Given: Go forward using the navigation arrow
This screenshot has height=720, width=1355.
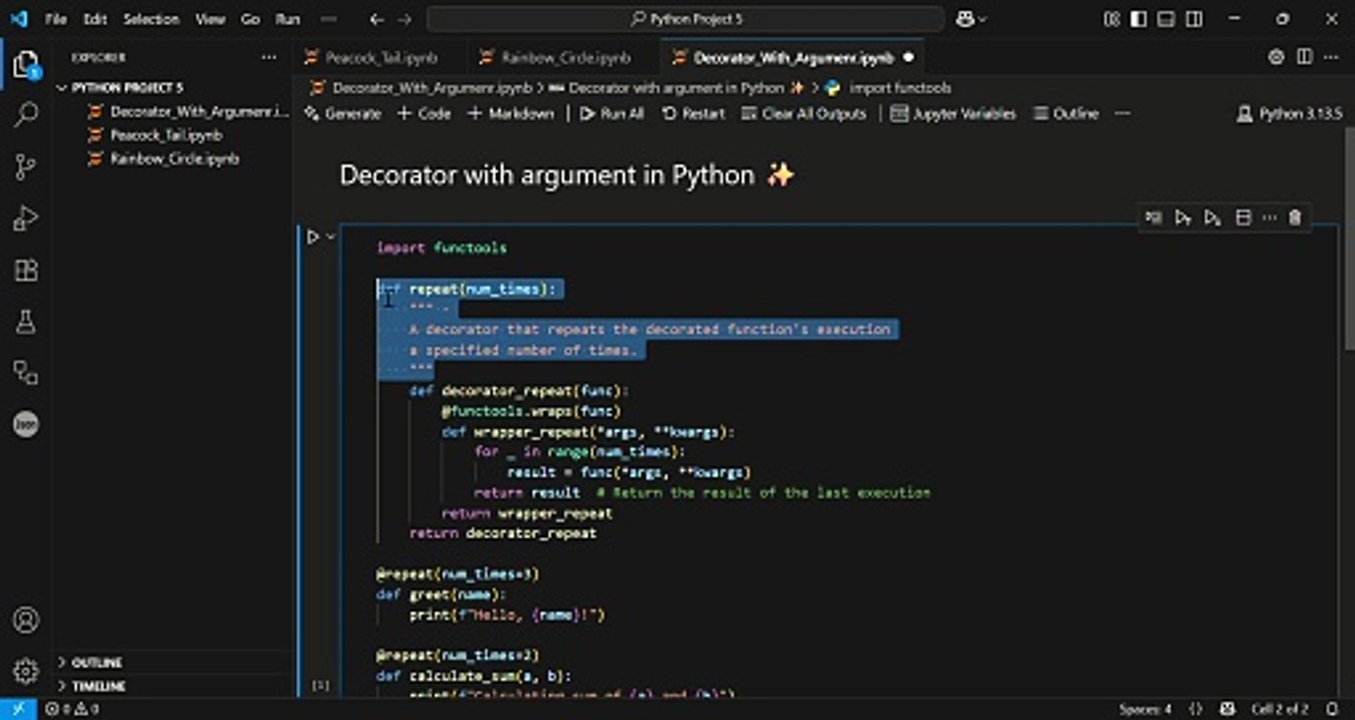Looking at the screenshot, I should click(404, 19).
